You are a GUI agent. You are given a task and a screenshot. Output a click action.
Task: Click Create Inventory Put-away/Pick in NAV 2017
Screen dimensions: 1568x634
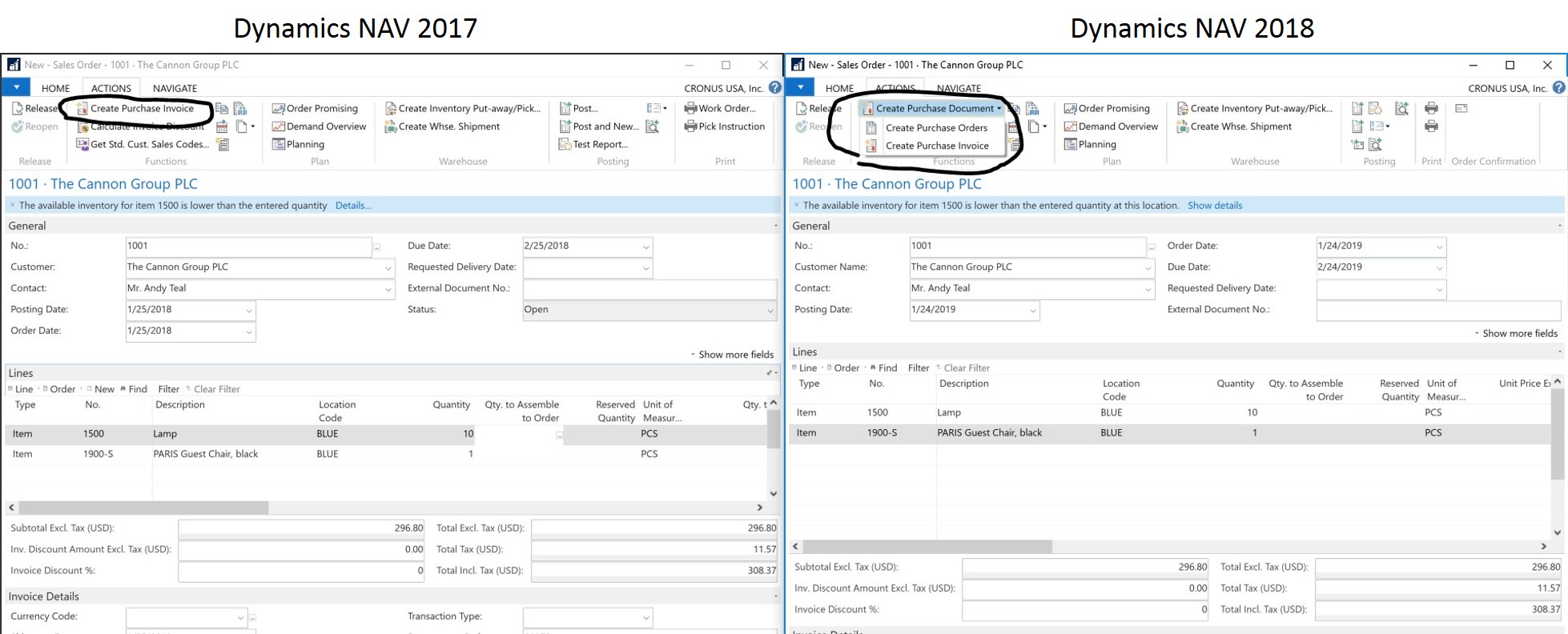[462, 108]
